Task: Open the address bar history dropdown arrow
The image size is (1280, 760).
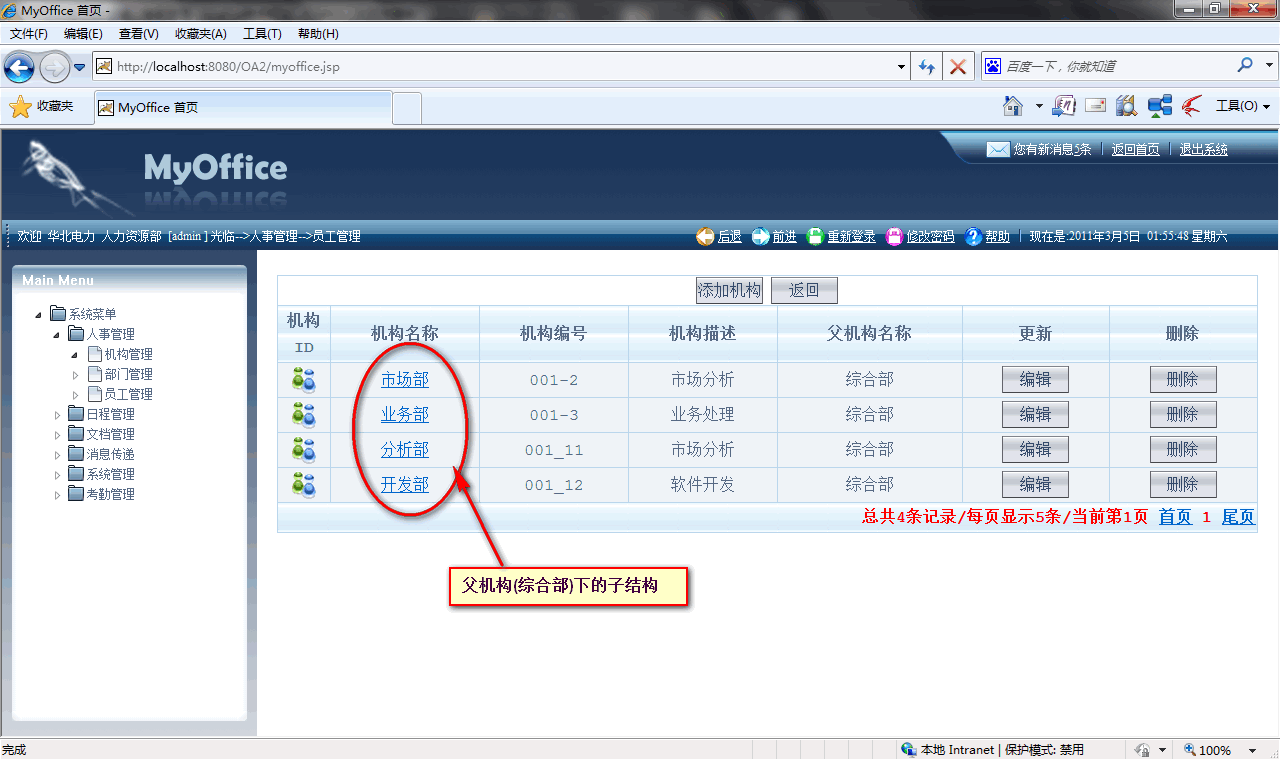Action: (901, 67)
